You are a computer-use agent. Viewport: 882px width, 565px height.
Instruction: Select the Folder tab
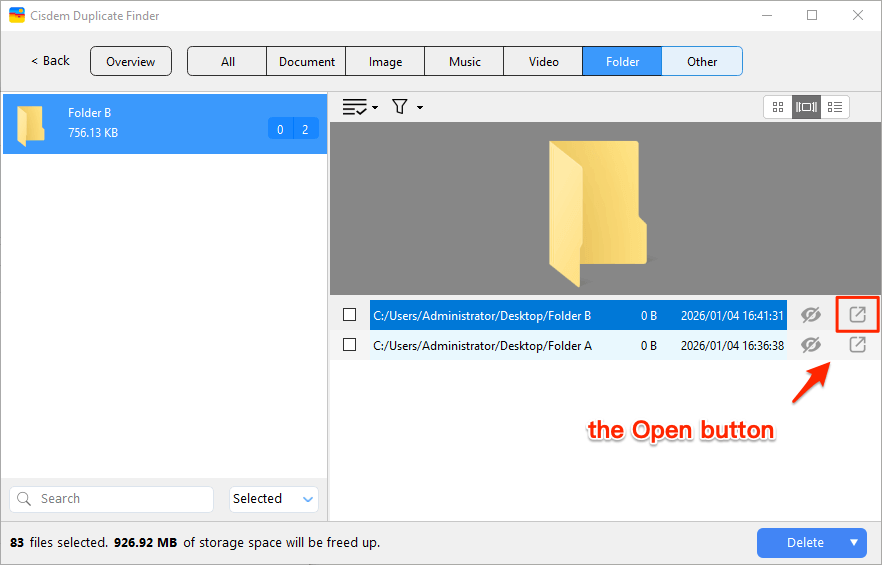(622, 61)
